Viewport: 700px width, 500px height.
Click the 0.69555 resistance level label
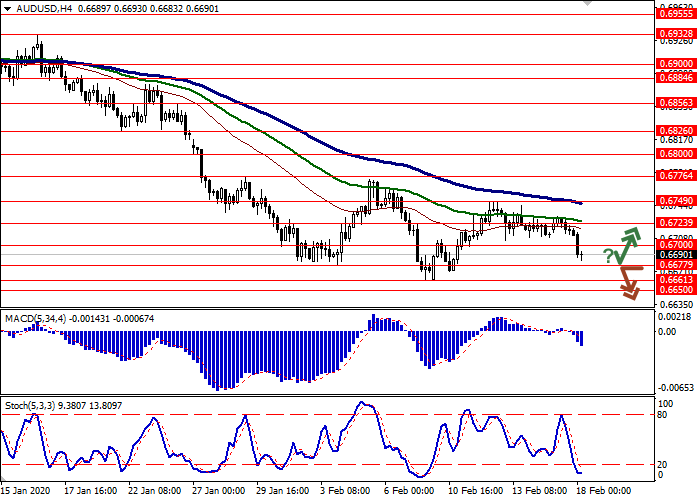point(675,14)
